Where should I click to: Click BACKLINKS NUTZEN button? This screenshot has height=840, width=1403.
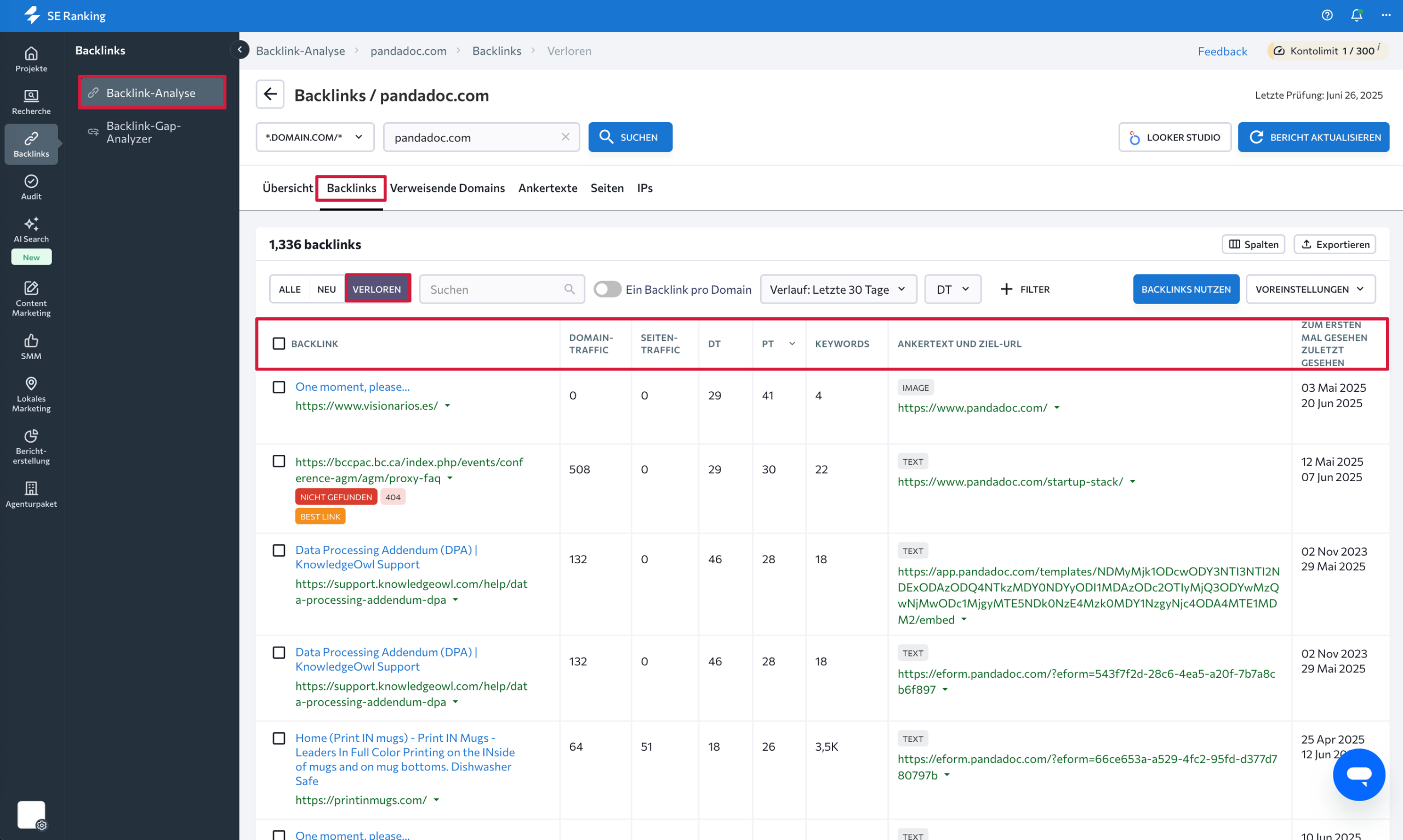tap(1185, 289)
